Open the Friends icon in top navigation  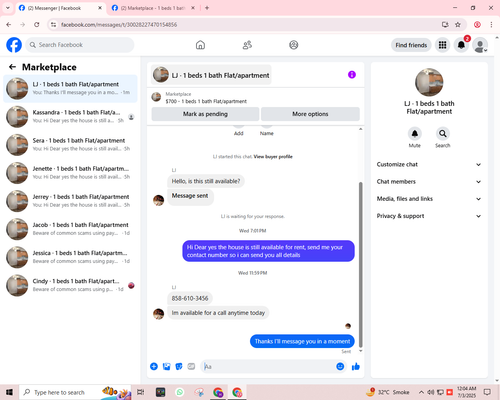[x=247, y=45]
